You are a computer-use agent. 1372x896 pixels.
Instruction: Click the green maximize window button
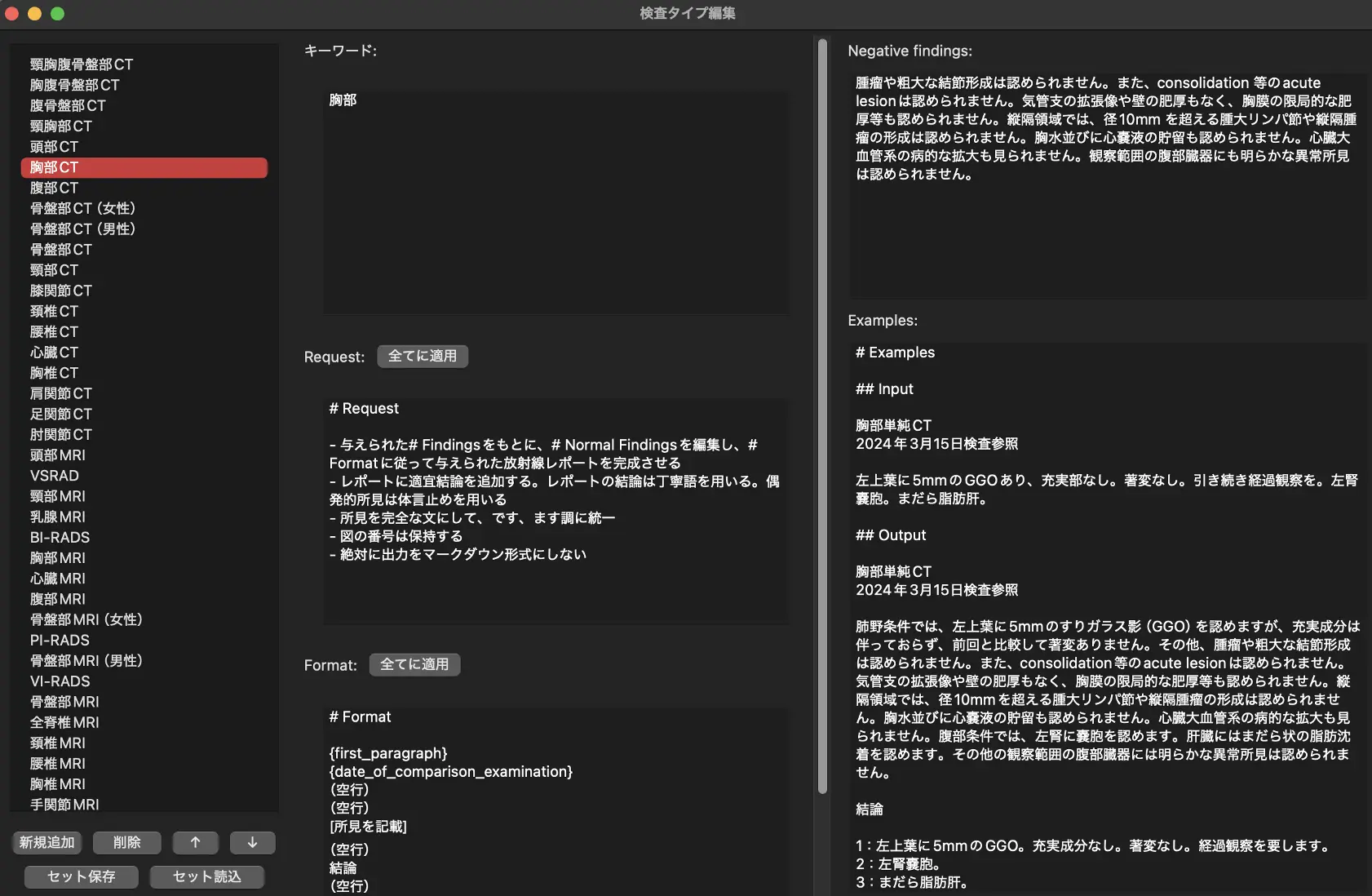coord(57,13)
